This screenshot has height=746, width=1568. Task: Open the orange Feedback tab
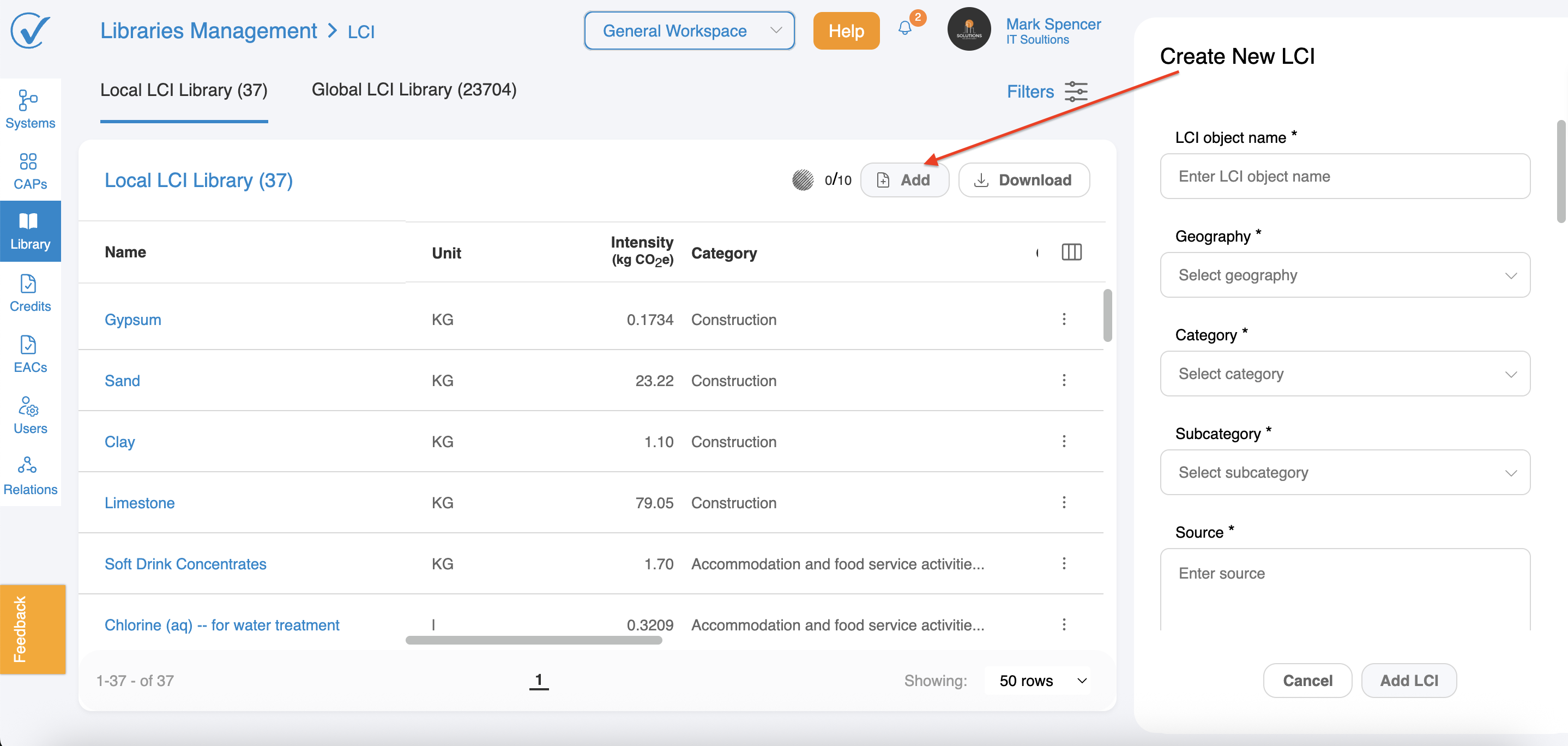[x=32, y=629]
